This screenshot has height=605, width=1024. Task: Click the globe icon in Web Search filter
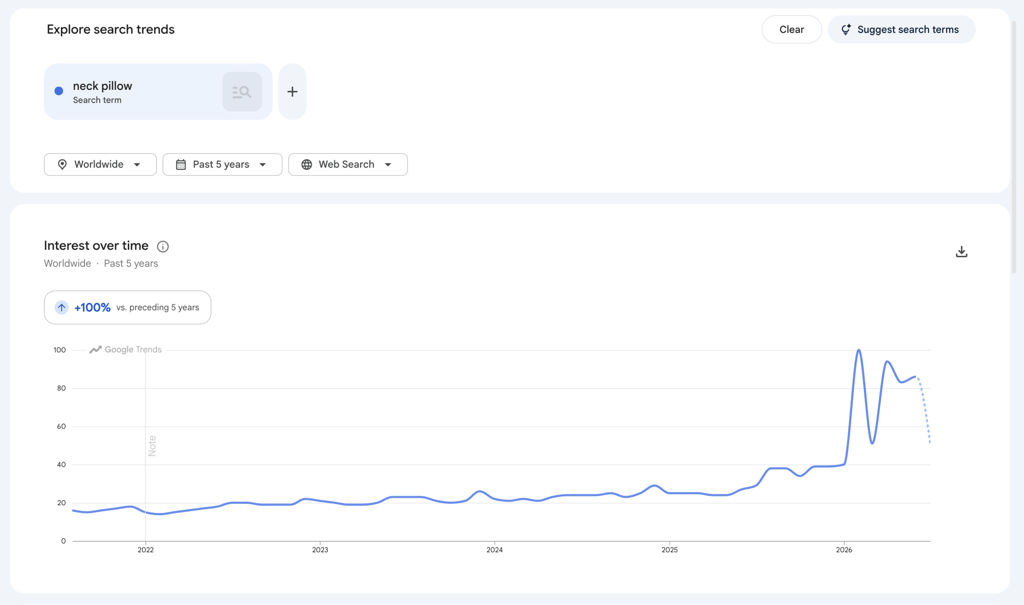click(306, 165)
